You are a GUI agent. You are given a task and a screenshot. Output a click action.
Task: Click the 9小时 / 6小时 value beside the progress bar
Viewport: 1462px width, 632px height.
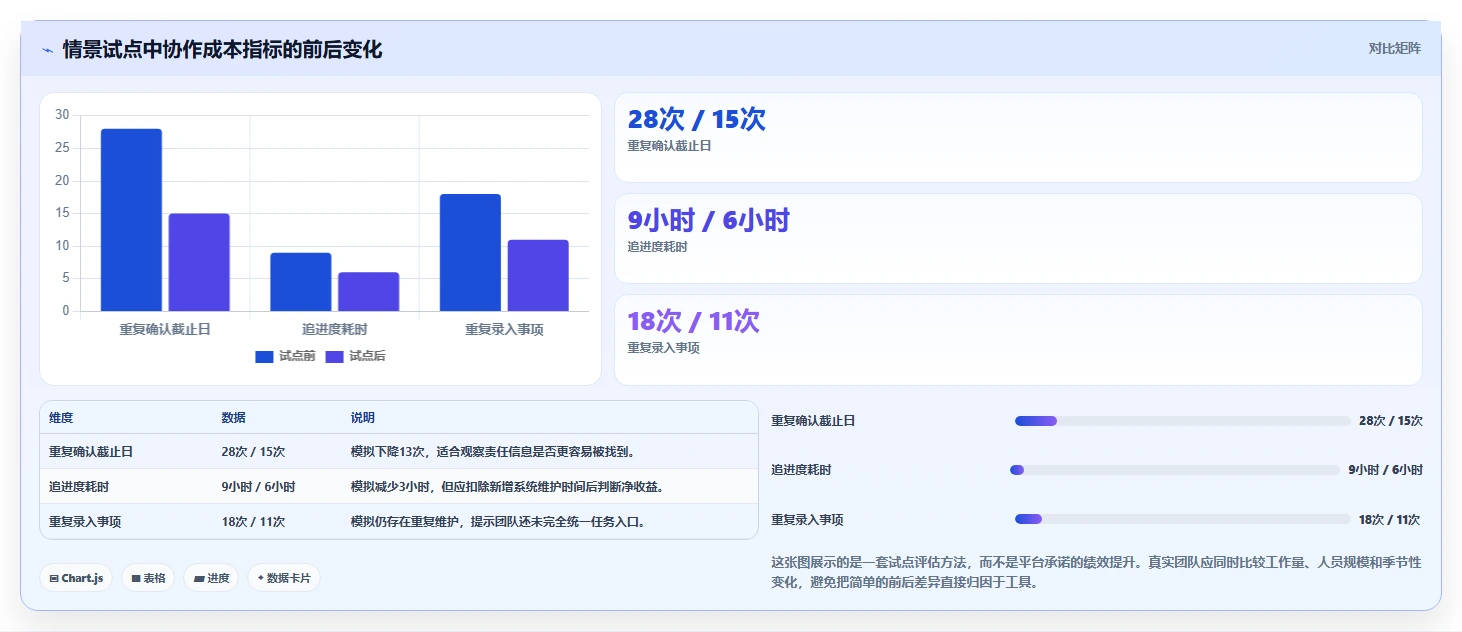(x=1385, y=470)
